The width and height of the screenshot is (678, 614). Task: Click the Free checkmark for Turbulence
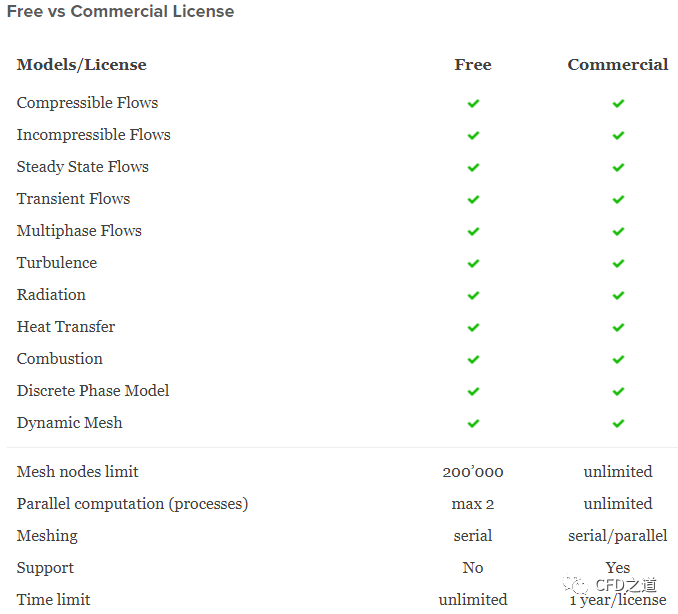[473, 263]
